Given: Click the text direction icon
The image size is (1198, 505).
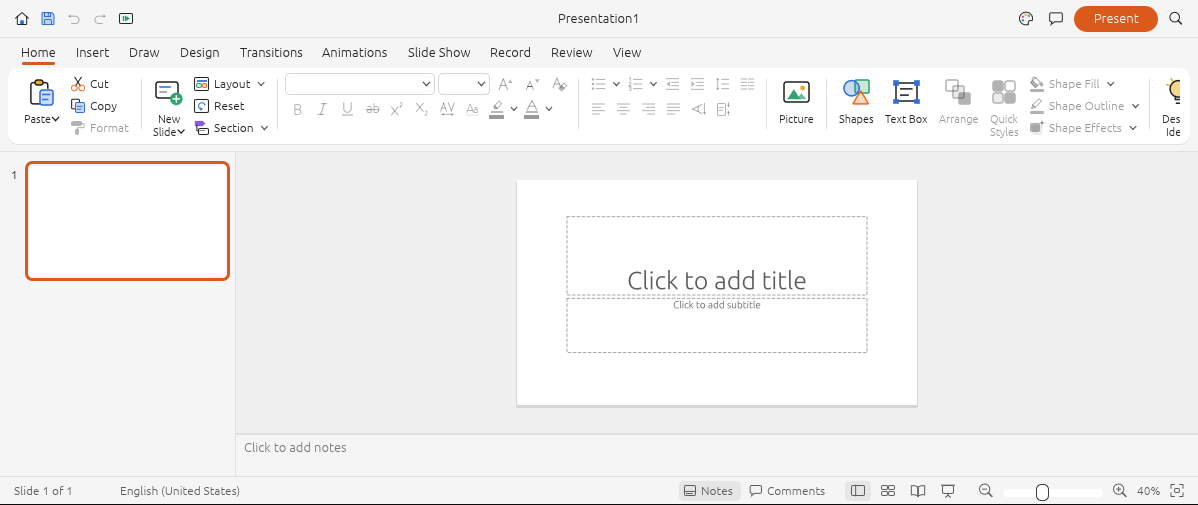Looking at the screenshot, I should (698, 109).
